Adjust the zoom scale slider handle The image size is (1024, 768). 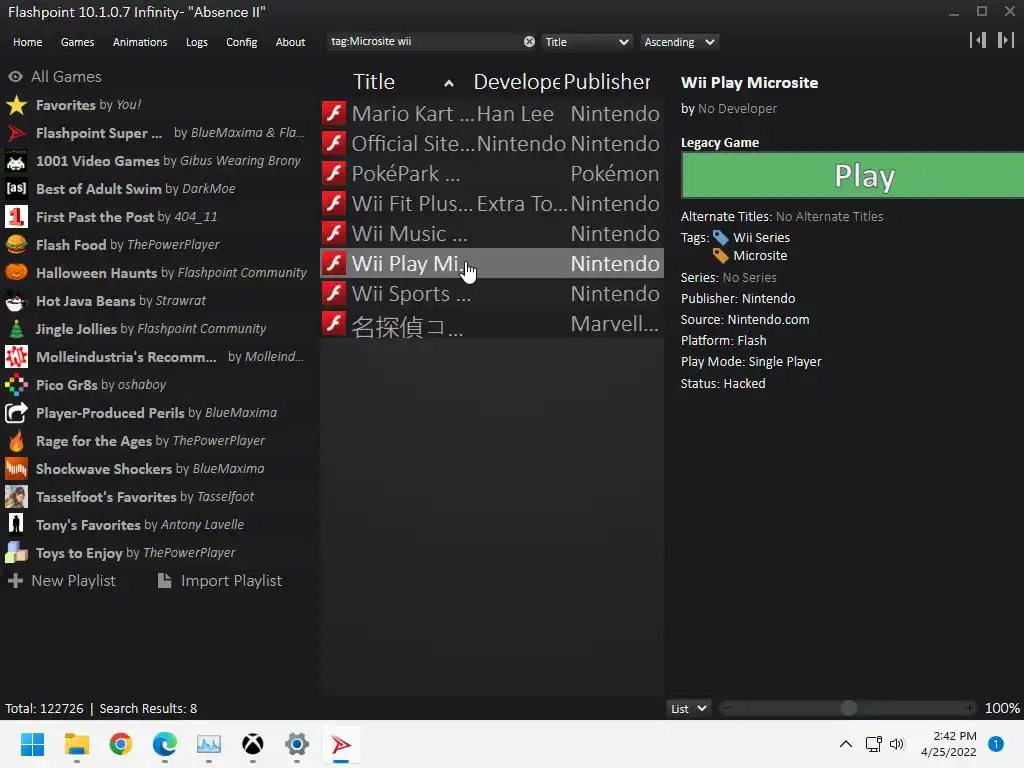pyautogui.click(x=848, y=708)
